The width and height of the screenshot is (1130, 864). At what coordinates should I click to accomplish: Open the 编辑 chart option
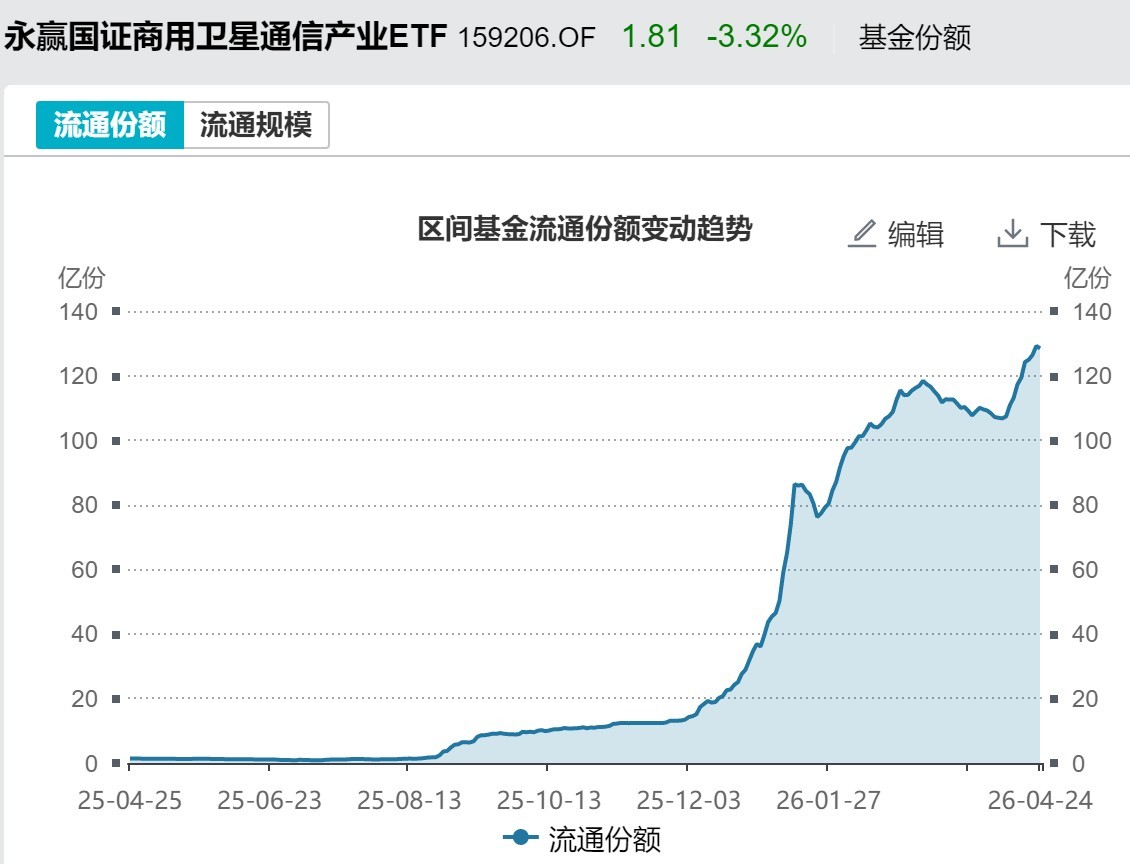click(x=915, y=234)
